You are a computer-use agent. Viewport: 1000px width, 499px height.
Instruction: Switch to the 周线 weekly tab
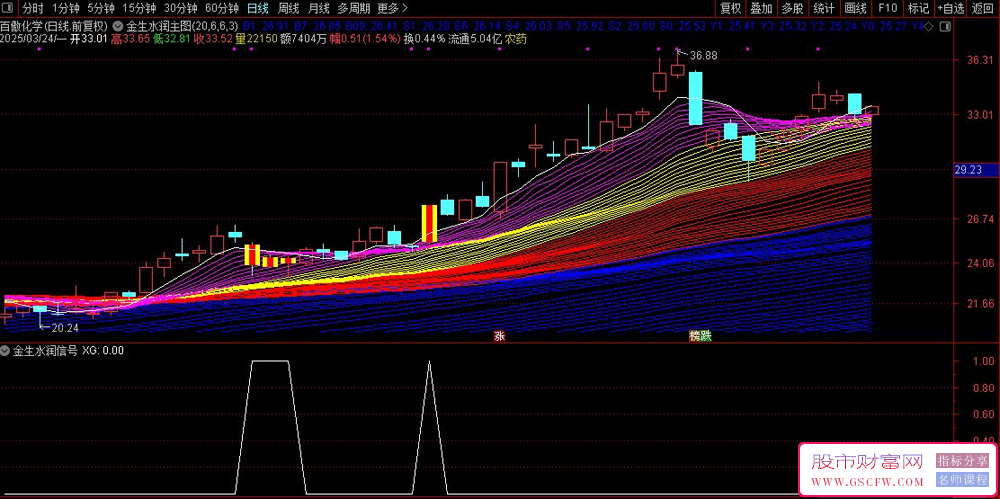coord(288,8)
